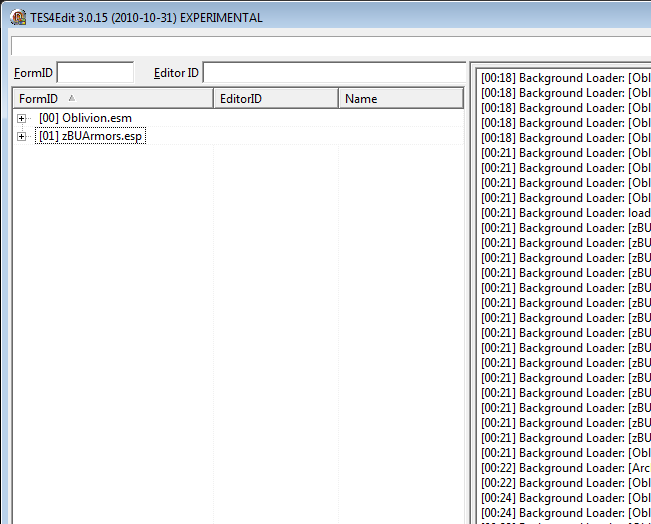Expand the [01] zBUArmors.esp tree node
Screen dimensions: 651x524
pyautogui.click(x=22, y=137)
